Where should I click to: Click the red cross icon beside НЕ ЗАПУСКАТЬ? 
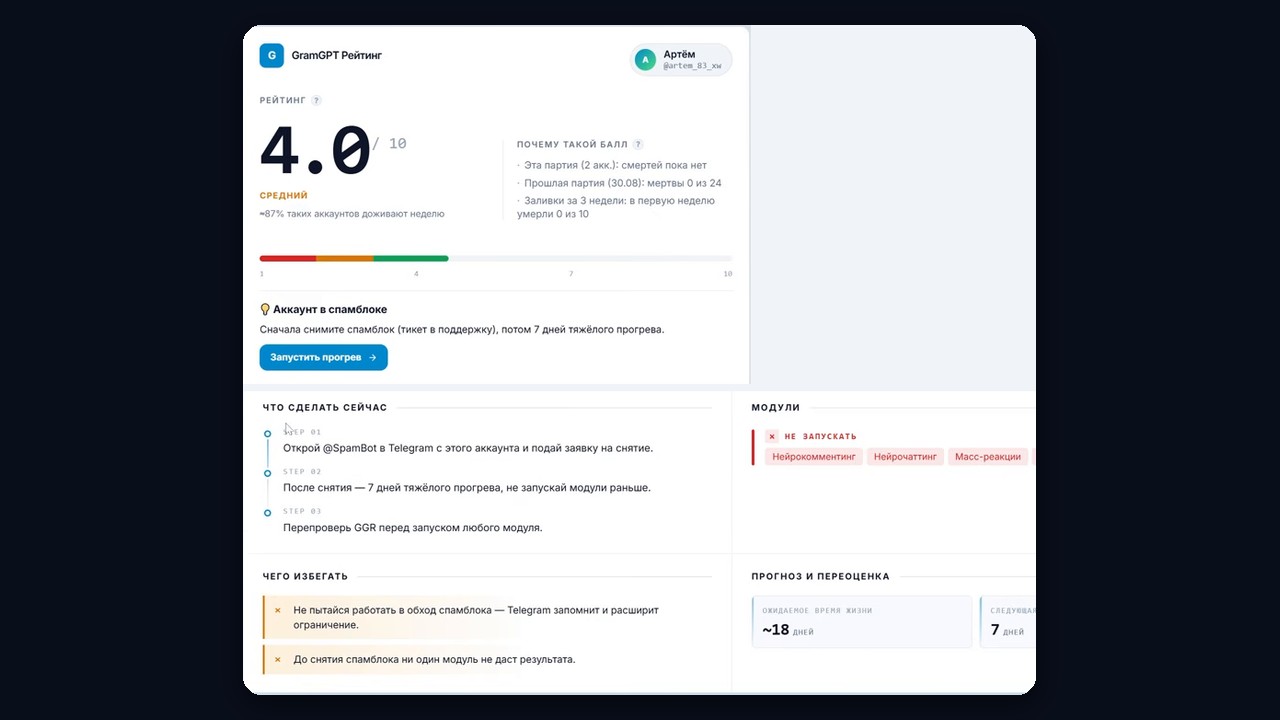pos(771,436)
